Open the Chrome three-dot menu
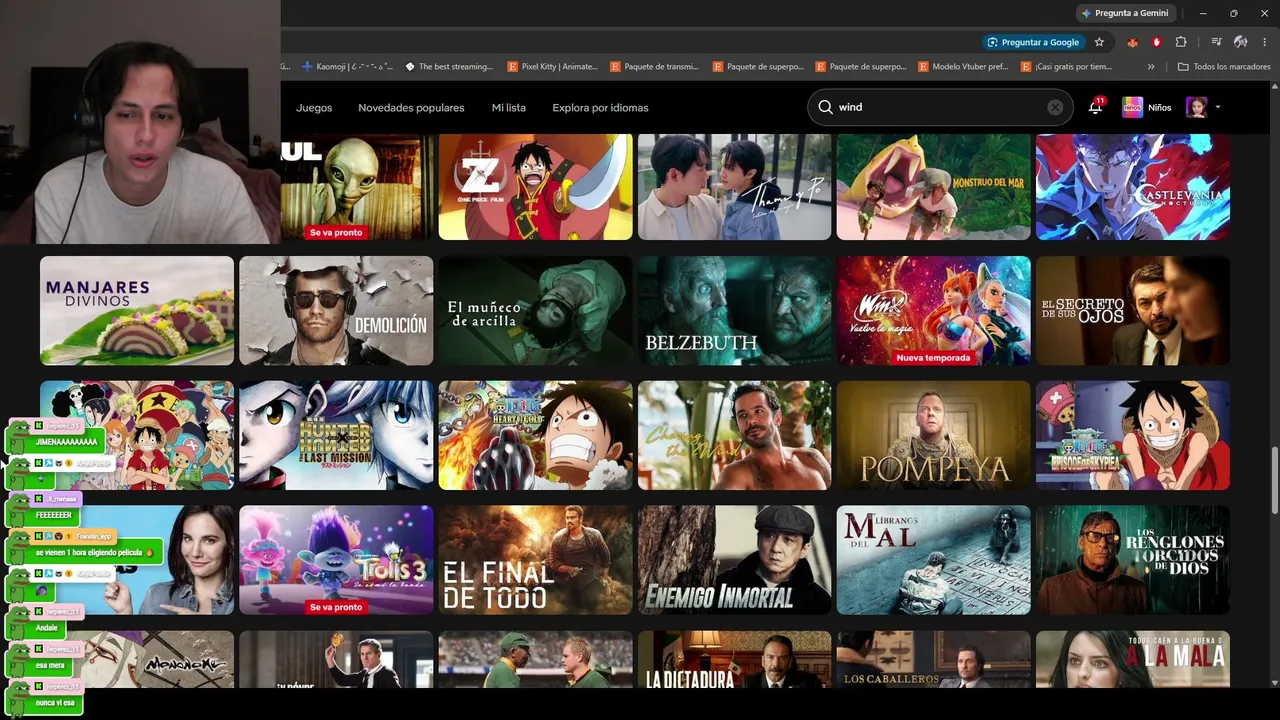The image size is (1280, 720). [1265, 42]
